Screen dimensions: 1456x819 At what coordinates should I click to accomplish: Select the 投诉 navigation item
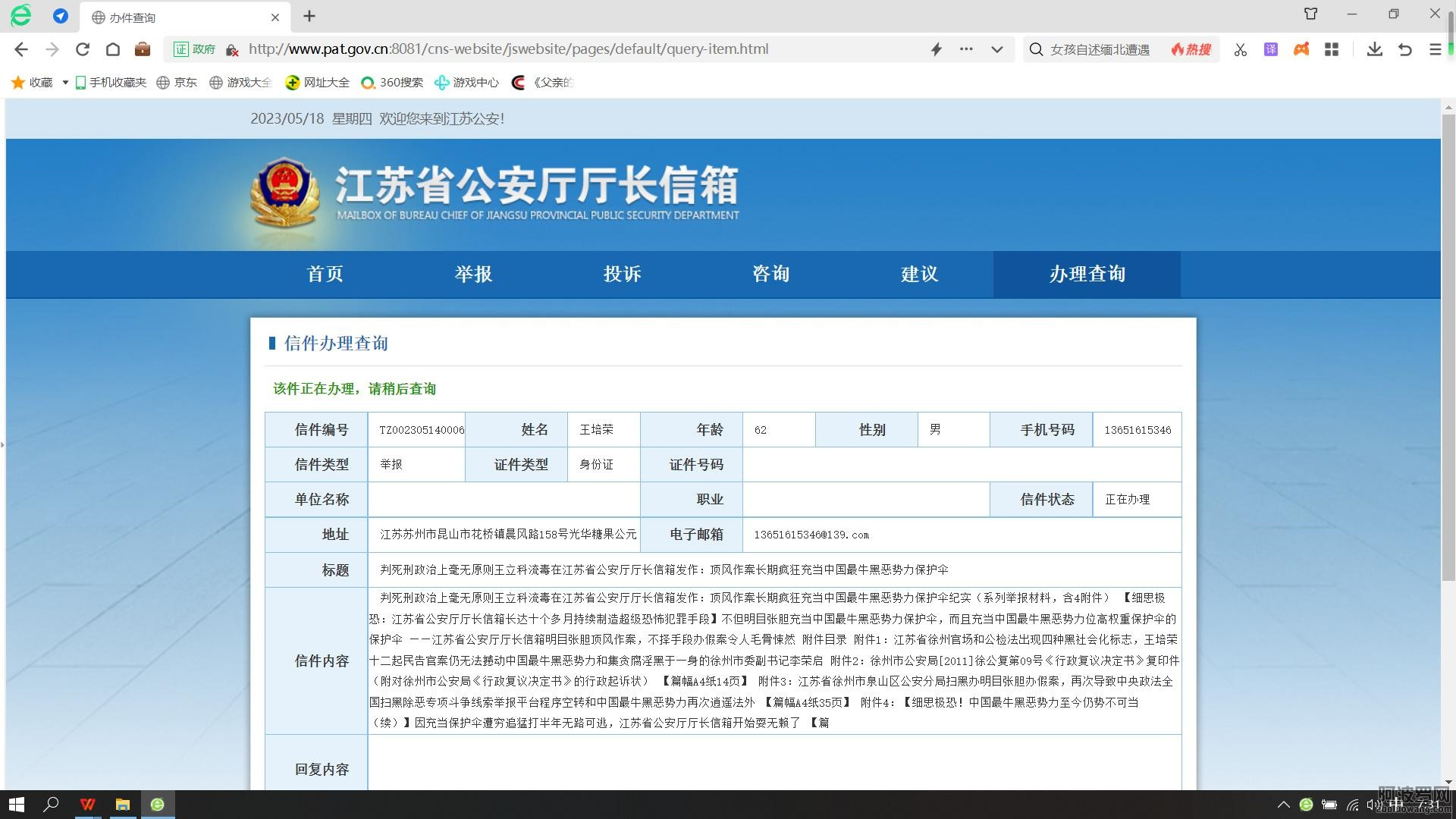[622, 274]
